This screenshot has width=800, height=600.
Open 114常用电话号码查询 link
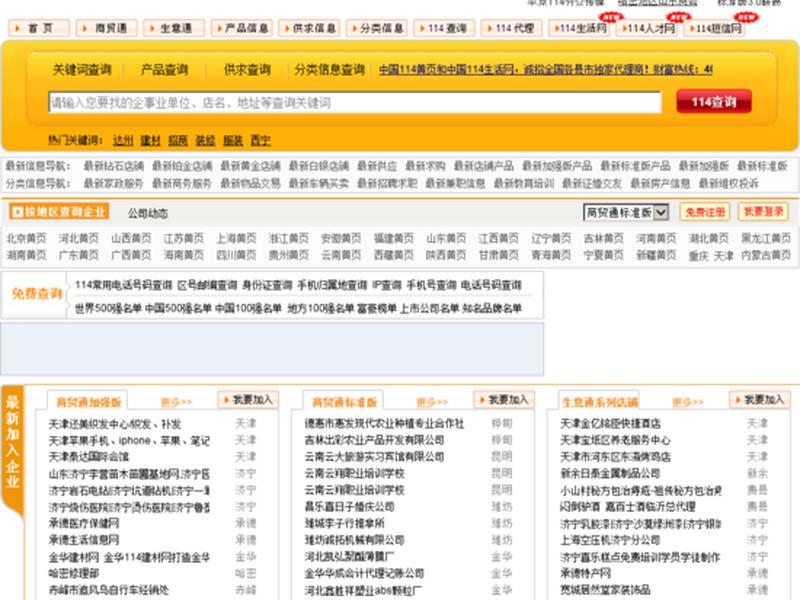[x=123, y=285]
